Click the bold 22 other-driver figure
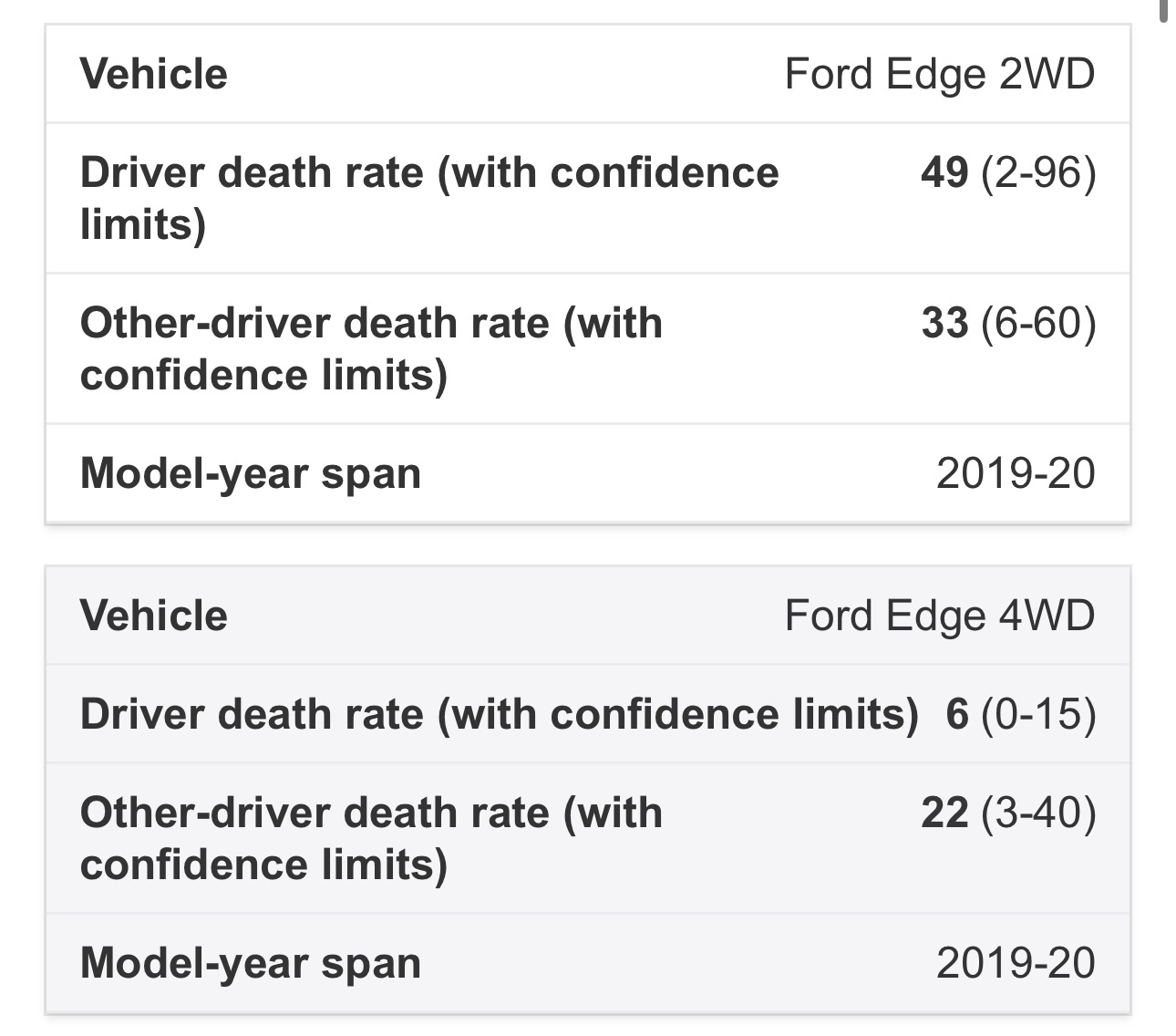The width and height of the screenshot is (1176, 1036). coord(944,813)
